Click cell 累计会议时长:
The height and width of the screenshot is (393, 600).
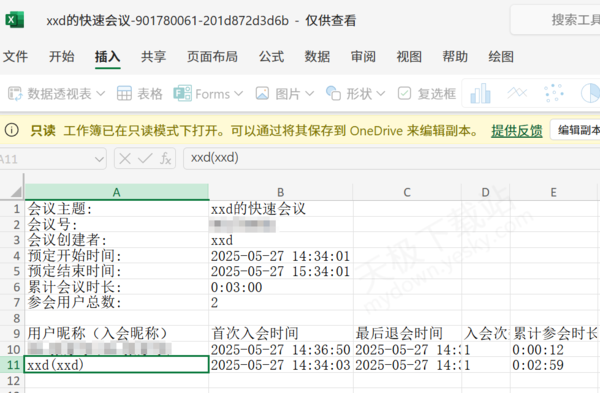coord(117,287)
